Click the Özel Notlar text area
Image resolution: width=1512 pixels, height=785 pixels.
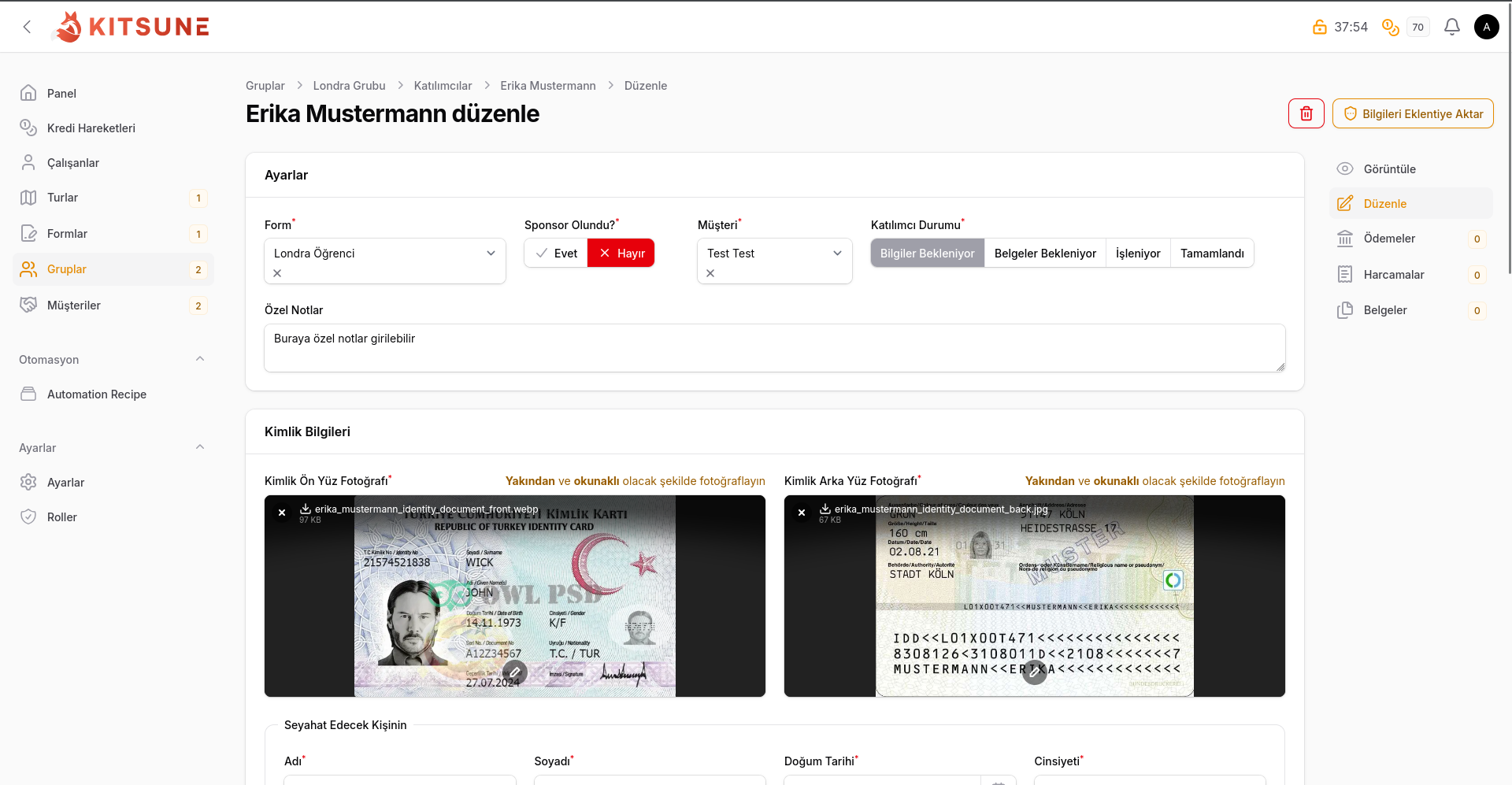775,348
